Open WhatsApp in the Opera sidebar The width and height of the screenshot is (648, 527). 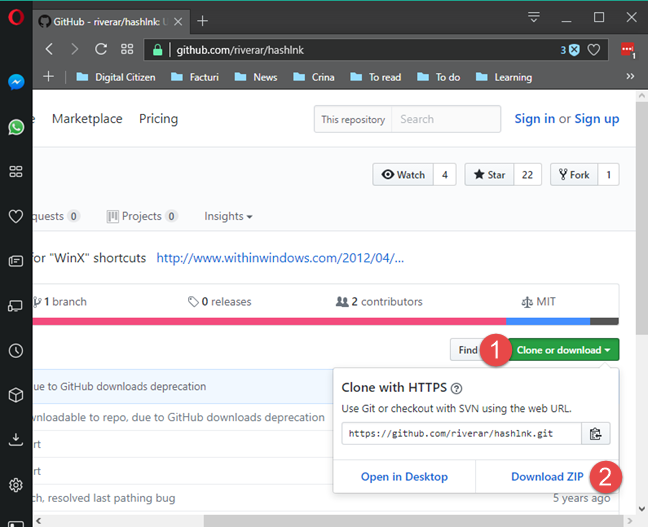coord(16,127)
